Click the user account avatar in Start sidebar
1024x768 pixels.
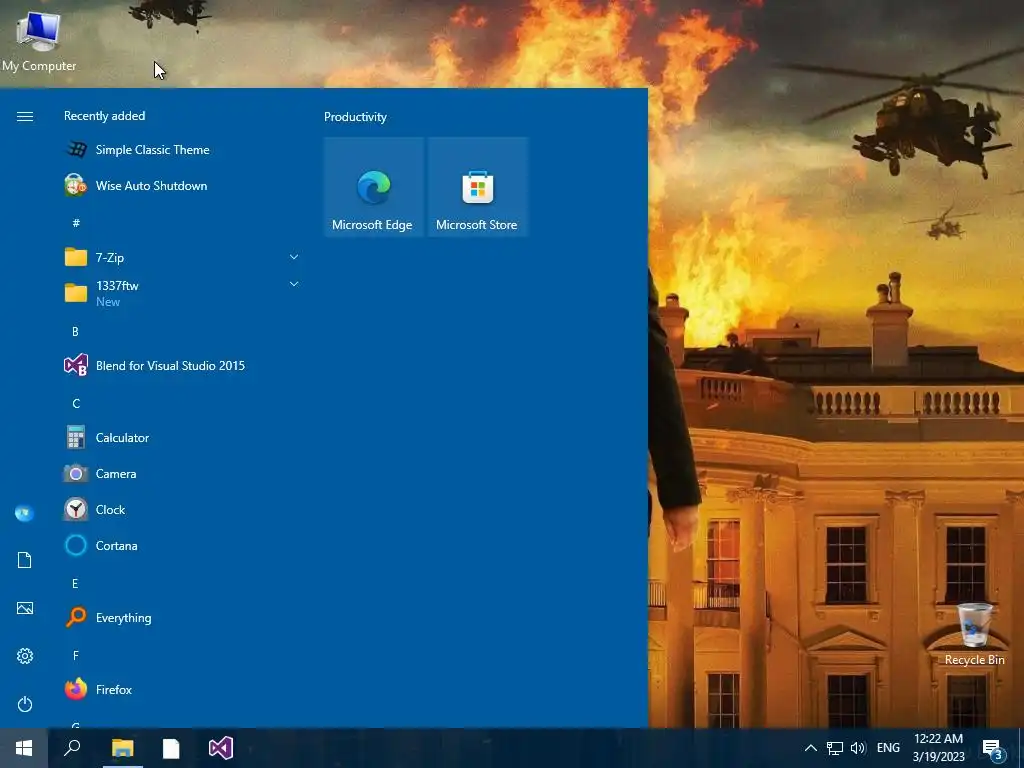click(24, 513)
